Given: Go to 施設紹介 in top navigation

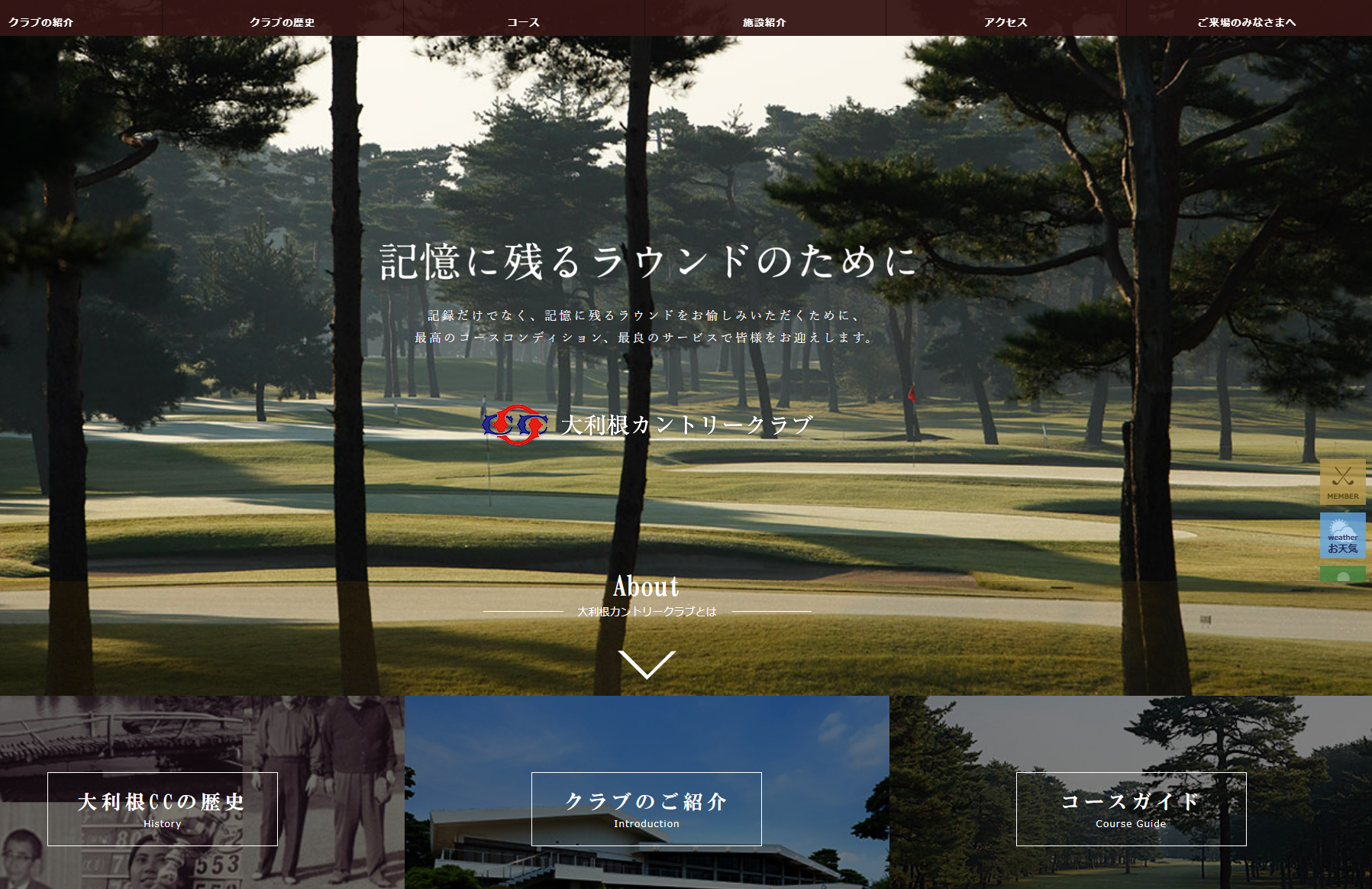Looking at the screenshot, I should tap(764, 22).
